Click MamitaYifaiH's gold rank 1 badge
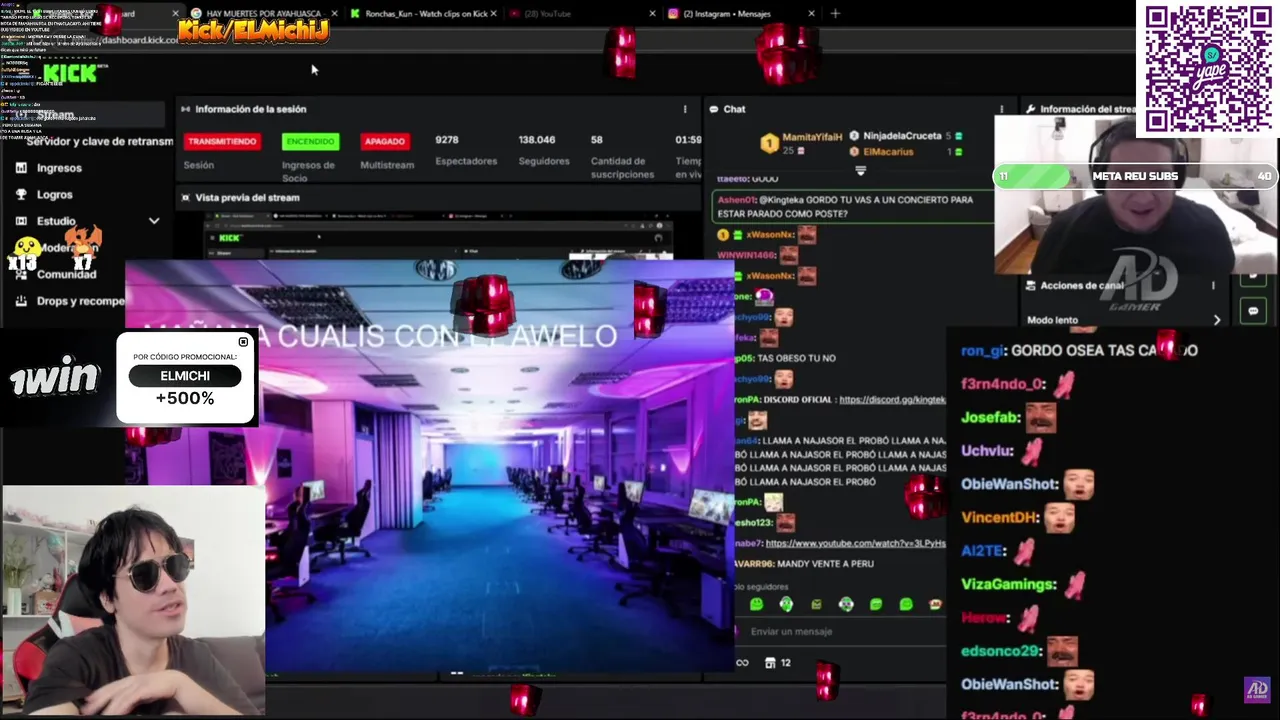The width and height of the screenshot is (1280, 720). 769,143
